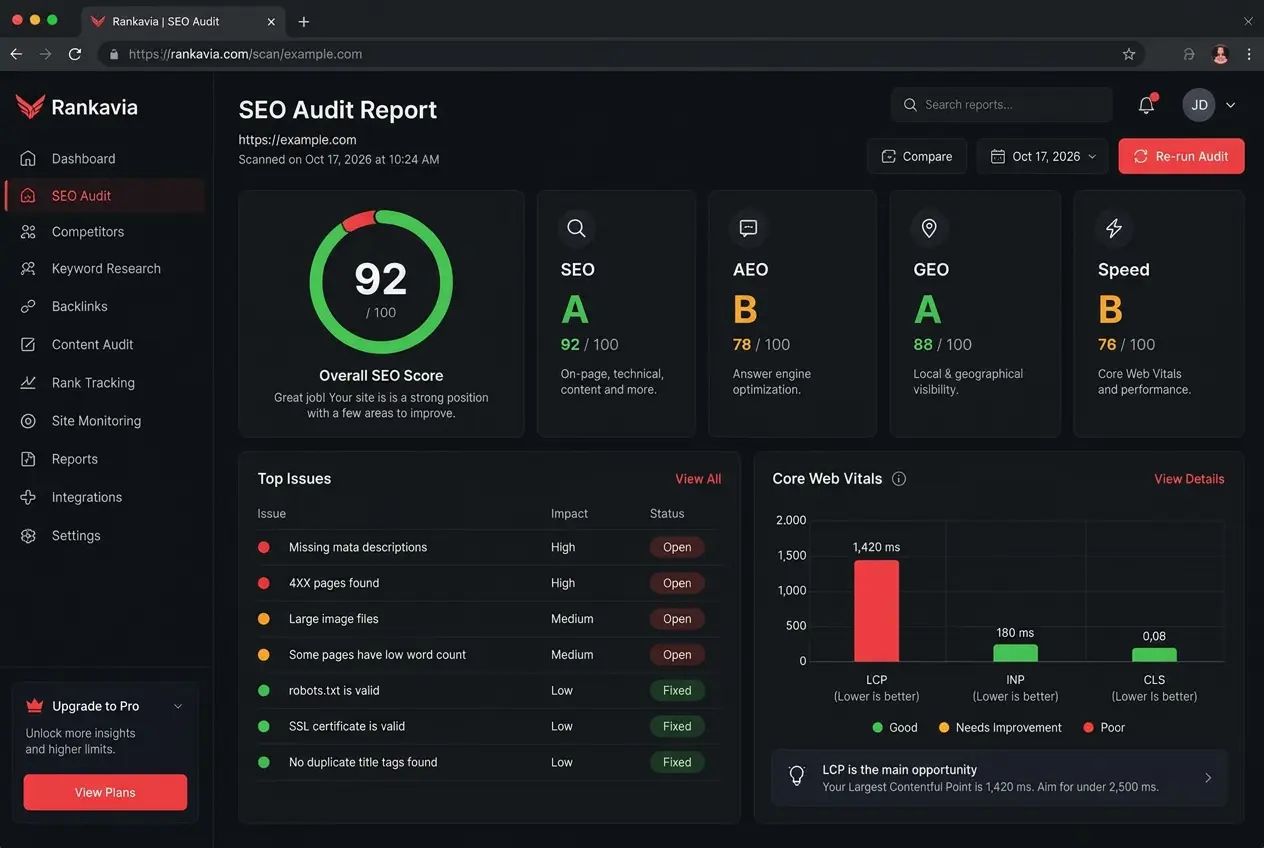Screen dimensions: 1264x848
Task: Bookmark the page with the star icon
Action: 1129,54
